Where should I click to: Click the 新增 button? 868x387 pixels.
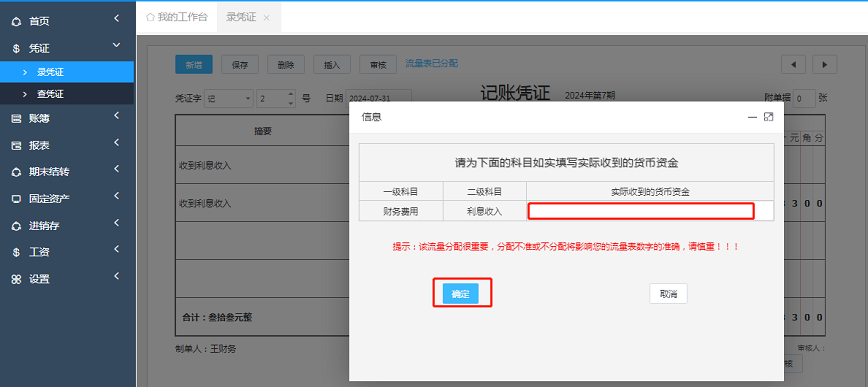(x=194, y=65)
